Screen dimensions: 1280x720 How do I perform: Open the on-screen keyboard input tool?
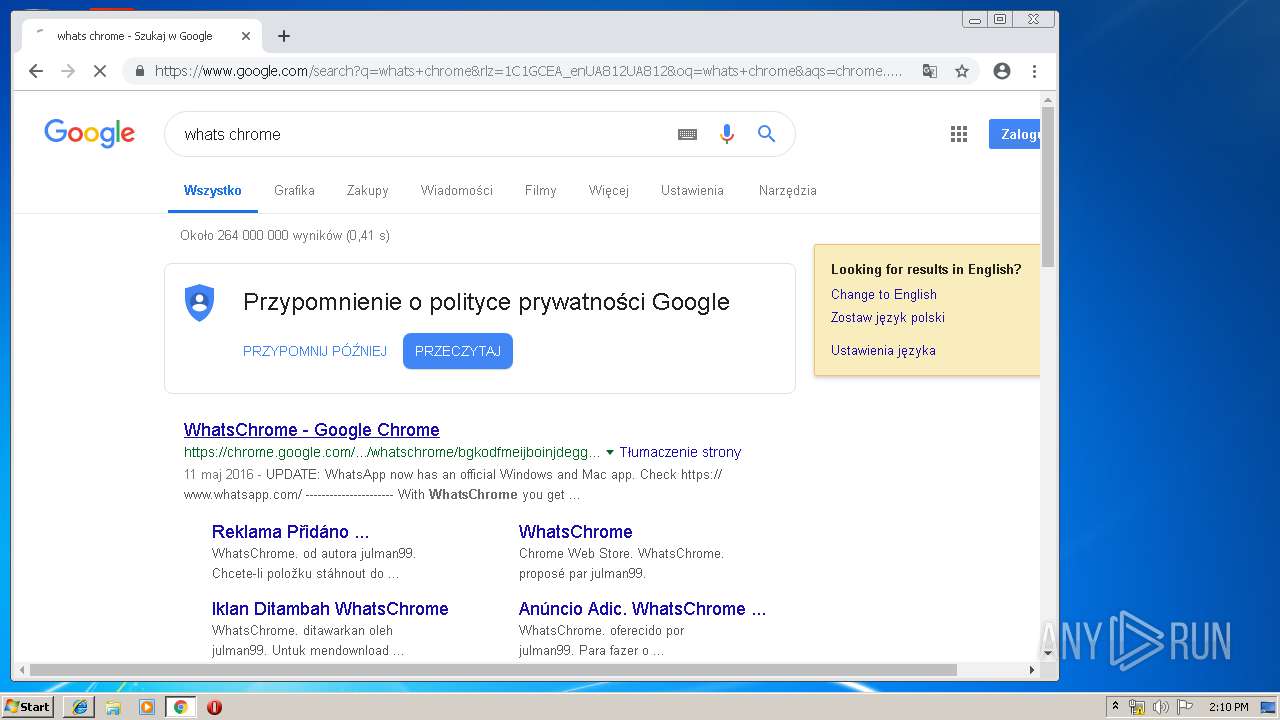(x=687, y=134)
